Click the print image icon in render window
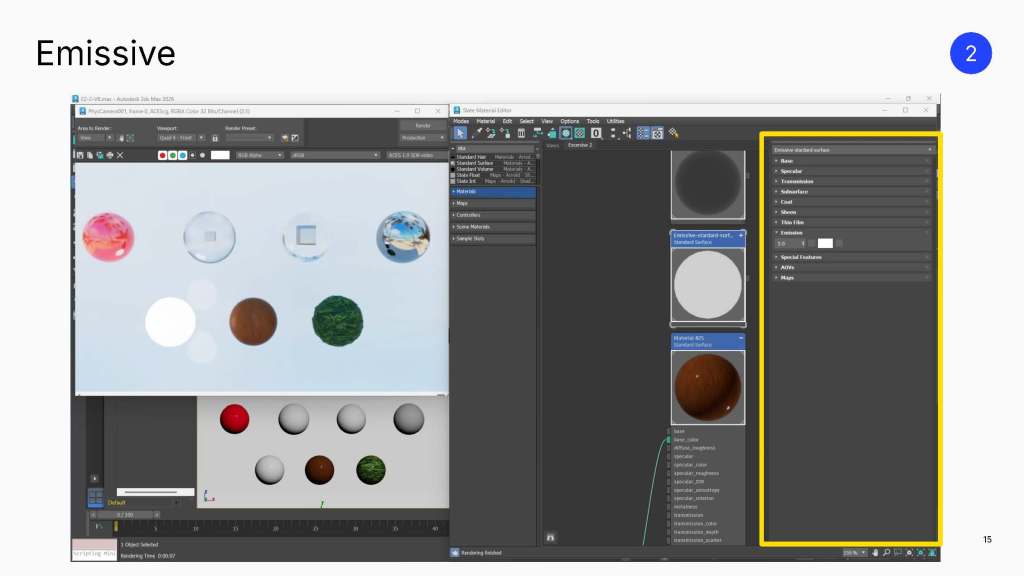Viewport: 1024px width, 576px height. point(110,155)
